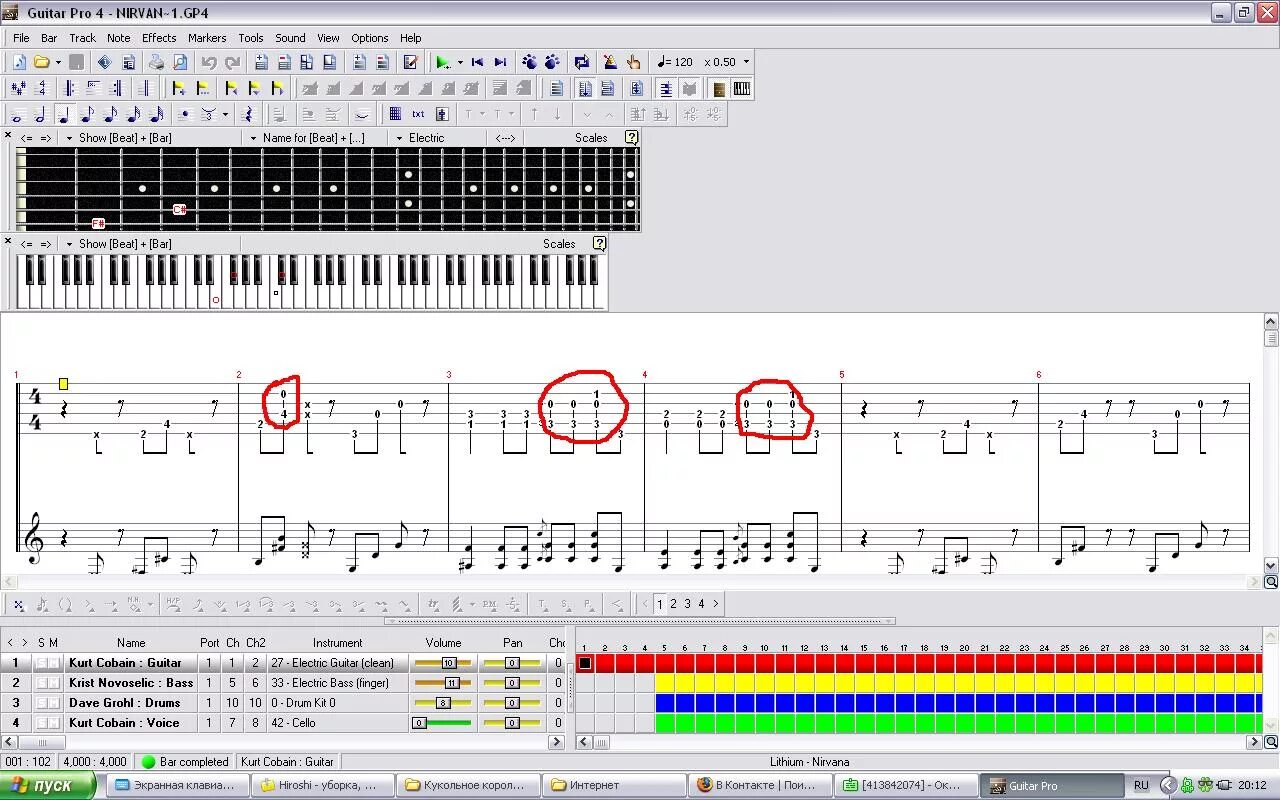This screenshot has width=1280, height=800.
Task: Click the H/P hammer-on effect icon
Action: click(173, 604)
